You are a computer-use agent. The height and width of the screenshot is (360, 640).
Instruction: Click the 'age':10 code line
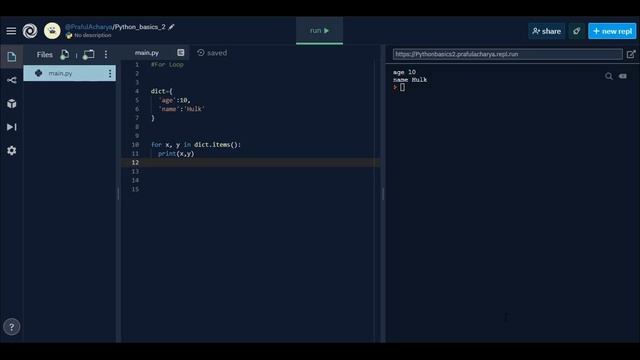coord(175,100)
